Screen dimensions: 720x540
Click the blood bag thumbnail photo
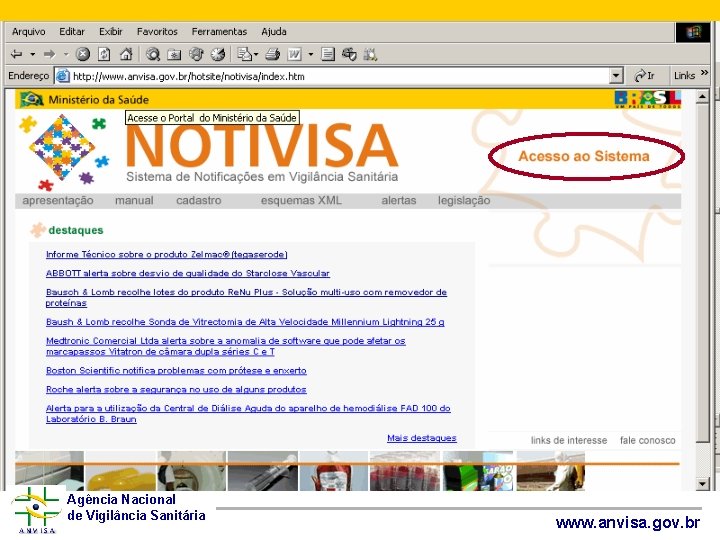pyautogui.click(x=333, y=471)
